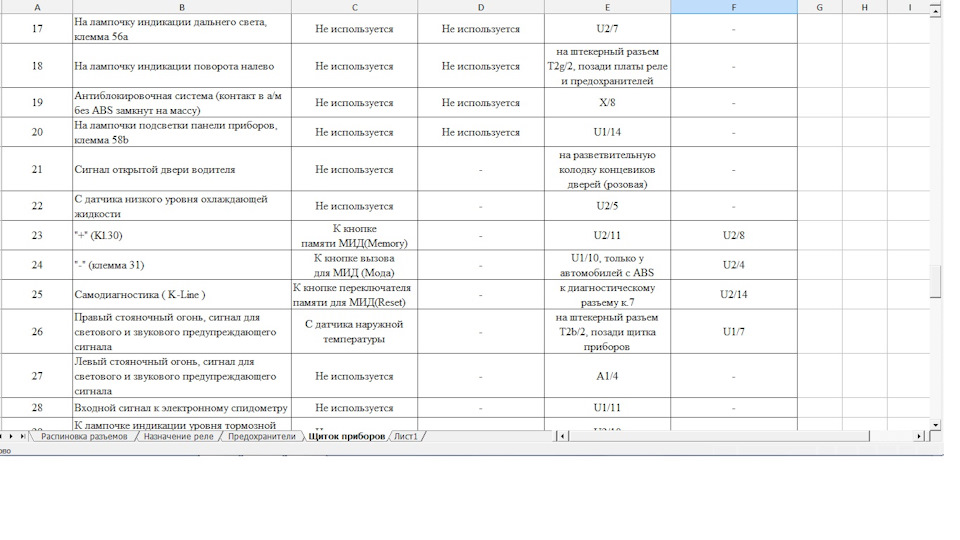The height and width of the screenshot is (540, 960).
Task: Click cell 'A1/4' in column E
Action: tap(607, 376)
